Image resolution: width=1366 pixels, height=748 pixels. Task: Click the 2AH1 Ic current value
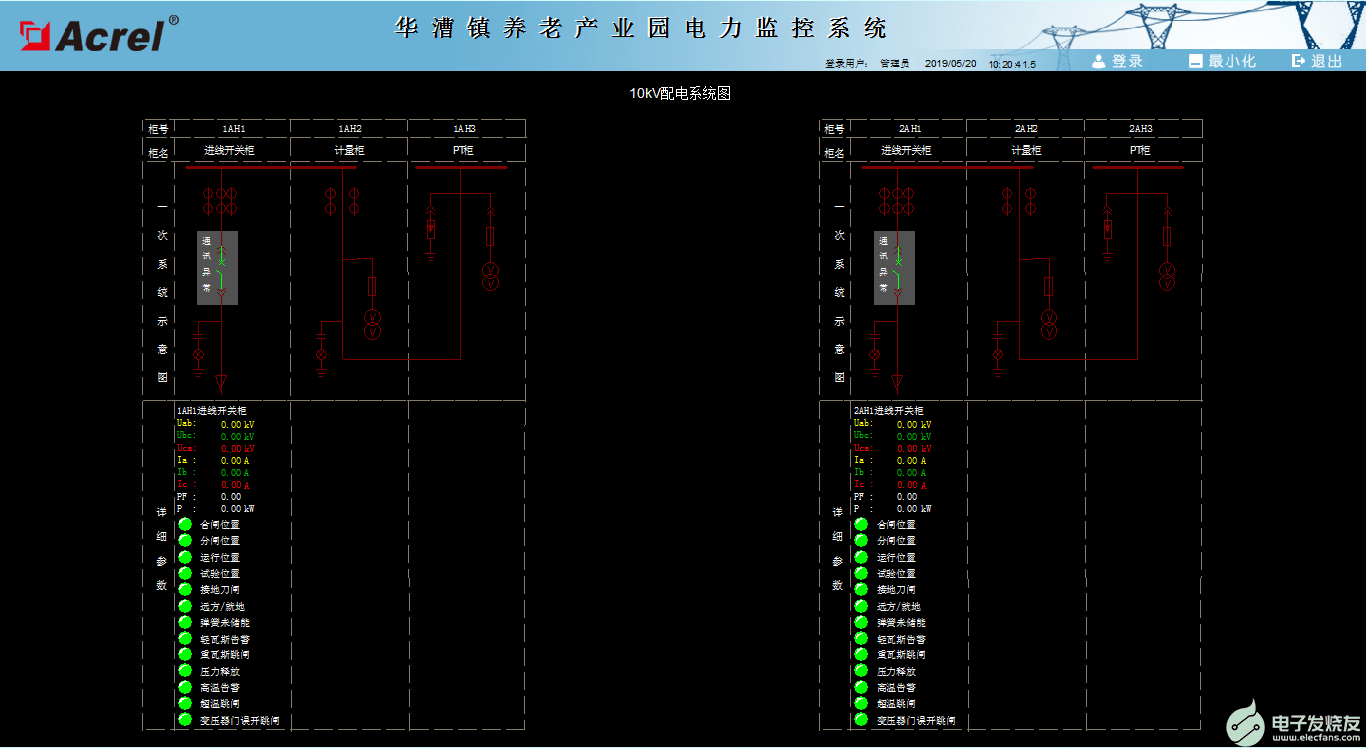[911, 484]
